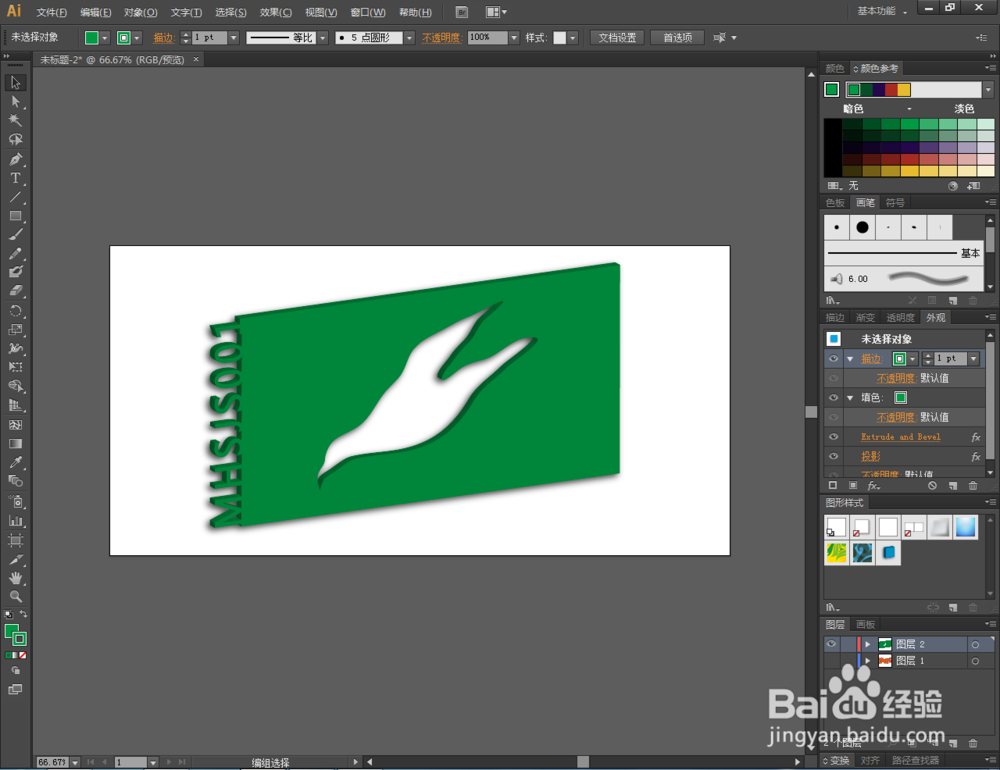The width and height of the screenshot is (1000, 770).
Task: Select the Eraser tool
Action: tap(15, 291)
